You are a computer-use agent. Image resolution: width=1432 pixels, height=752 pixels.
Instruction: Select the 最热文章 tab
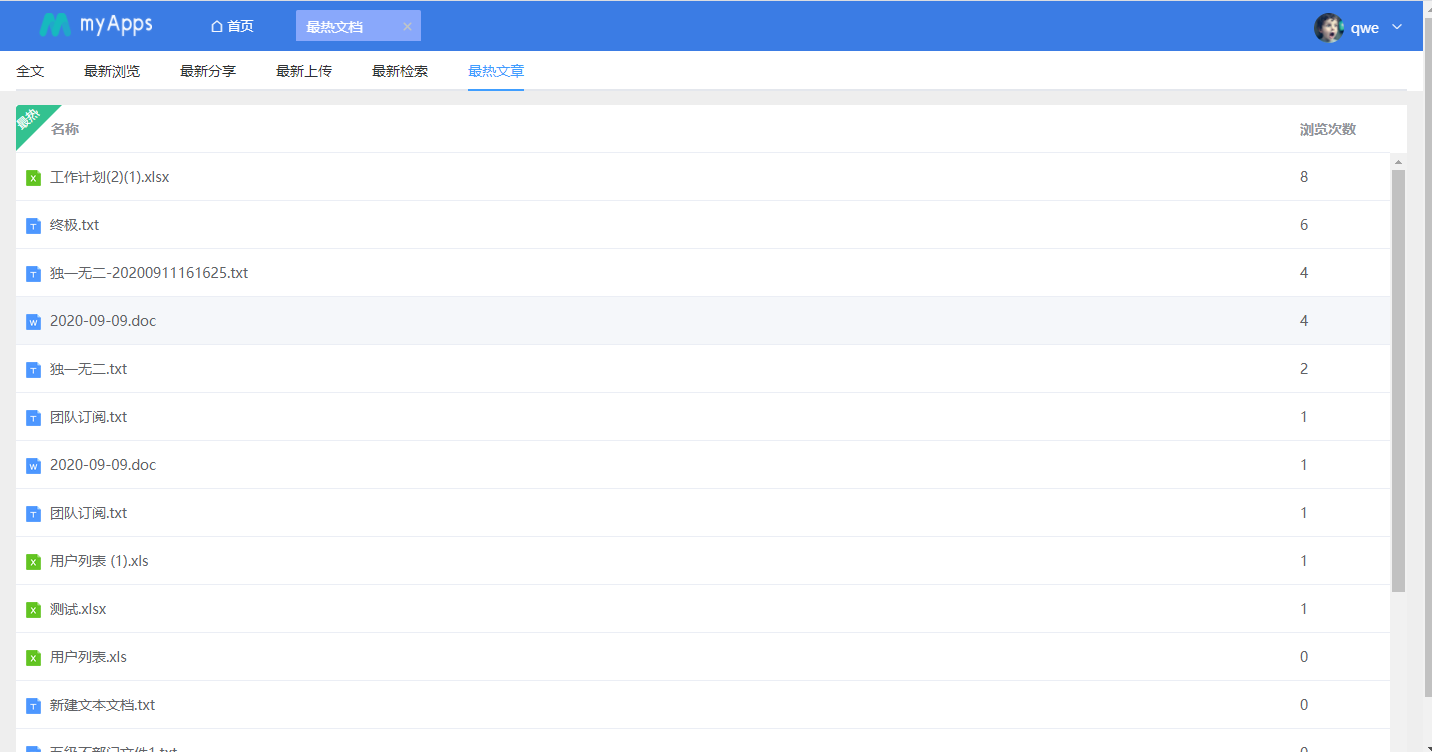[x=496, y=71]
